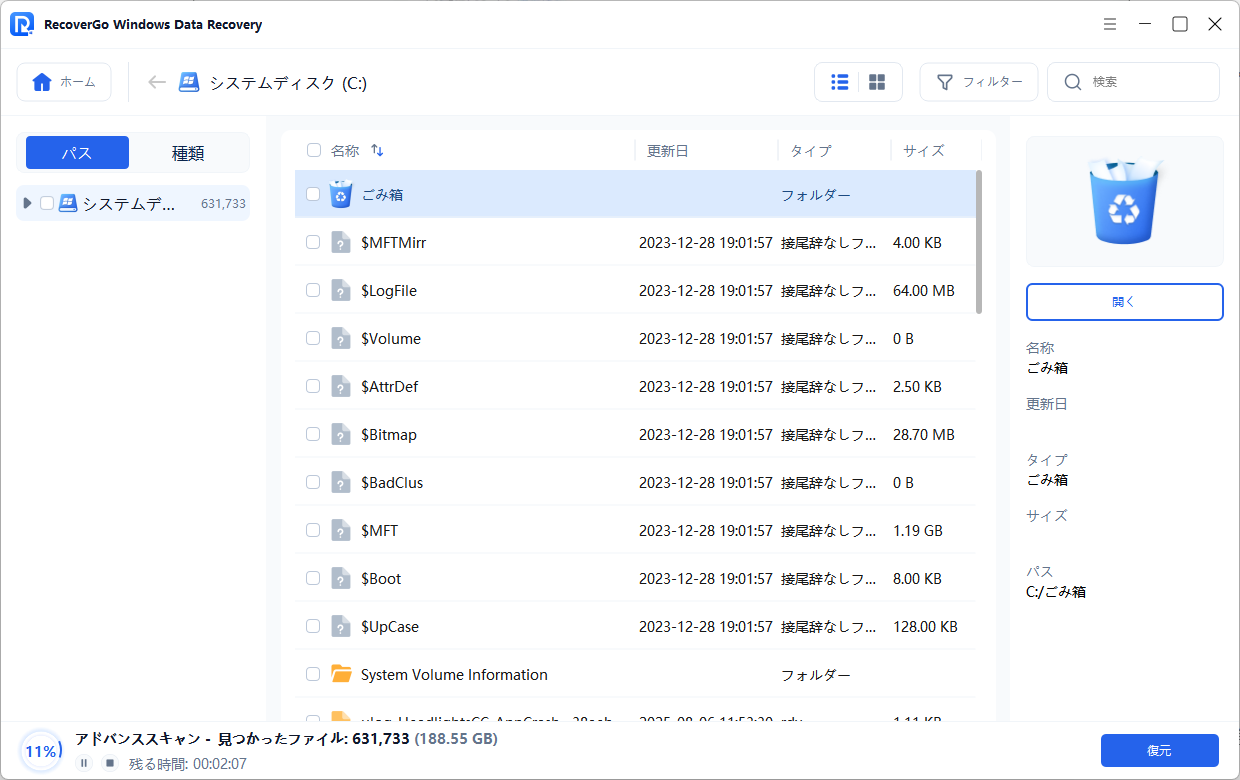Switch to the 種類 tab
Screen dimensions: 1240x780
pyautogui.click(x=188, y=153)
